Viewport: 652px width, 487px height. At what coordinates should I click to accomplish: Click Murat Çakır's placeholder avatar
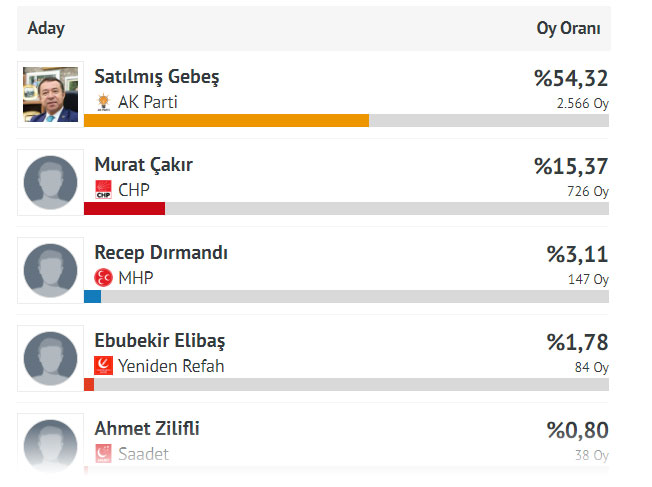pos(50,183)
